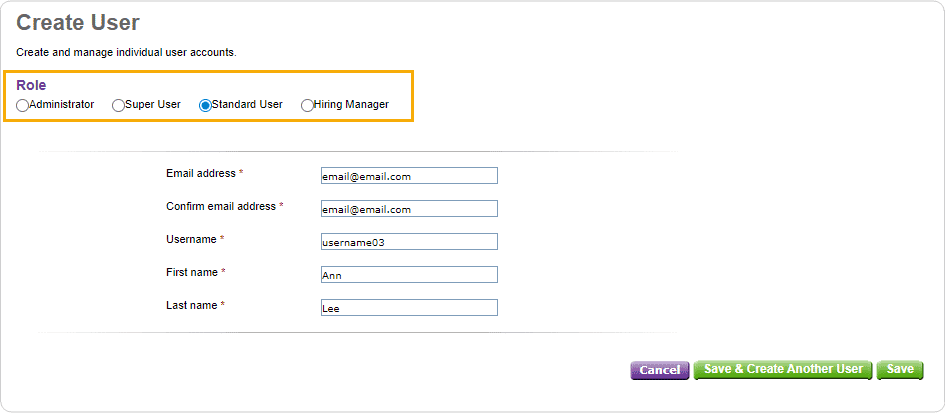Click the Email address input field
The width and height of the screenshot is (945, 413).
pyautogui.click(x=409, y=175)
